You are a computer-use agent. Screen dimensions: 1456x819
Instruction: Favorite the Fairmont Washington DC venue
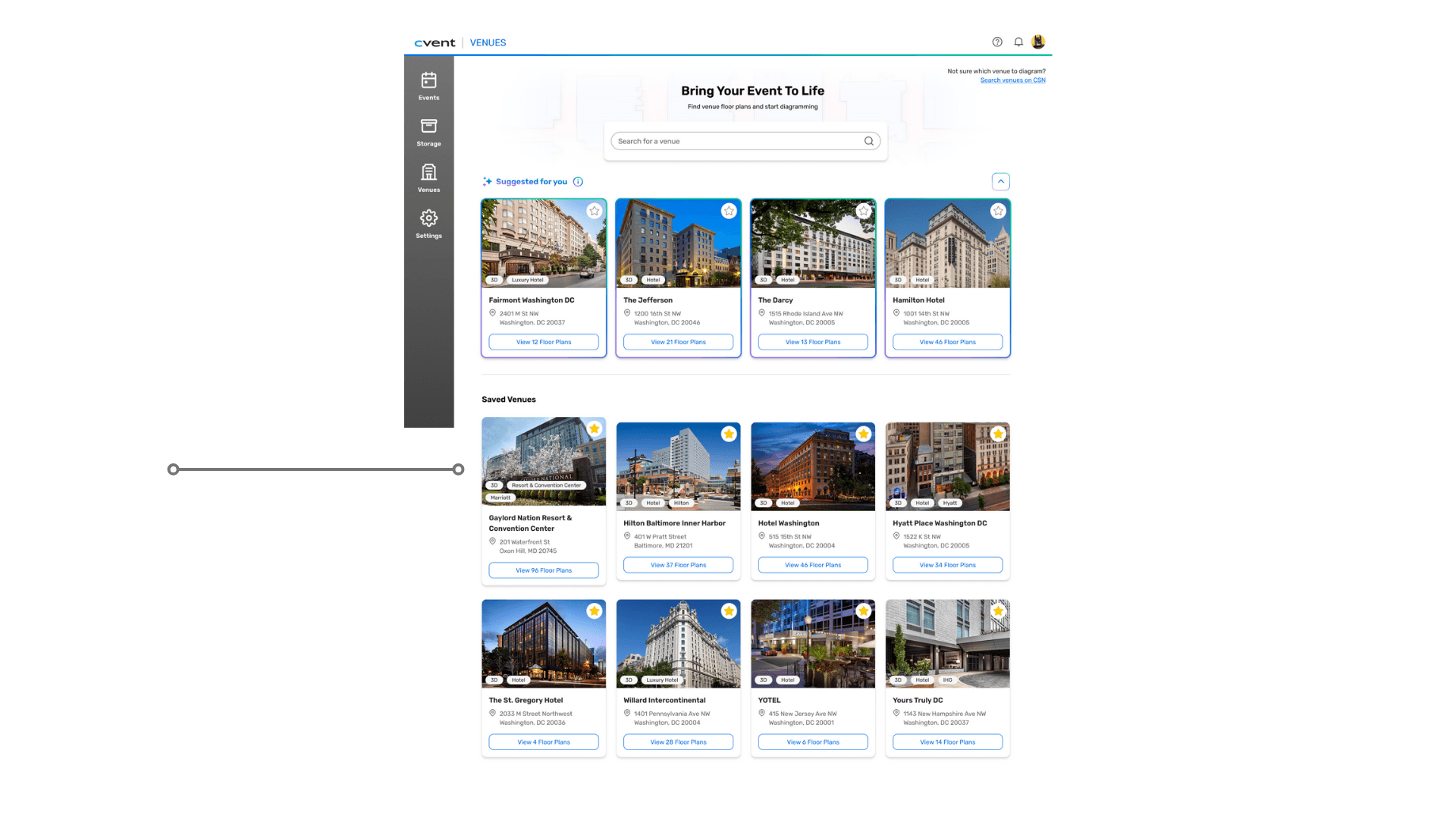coord(595,211)
